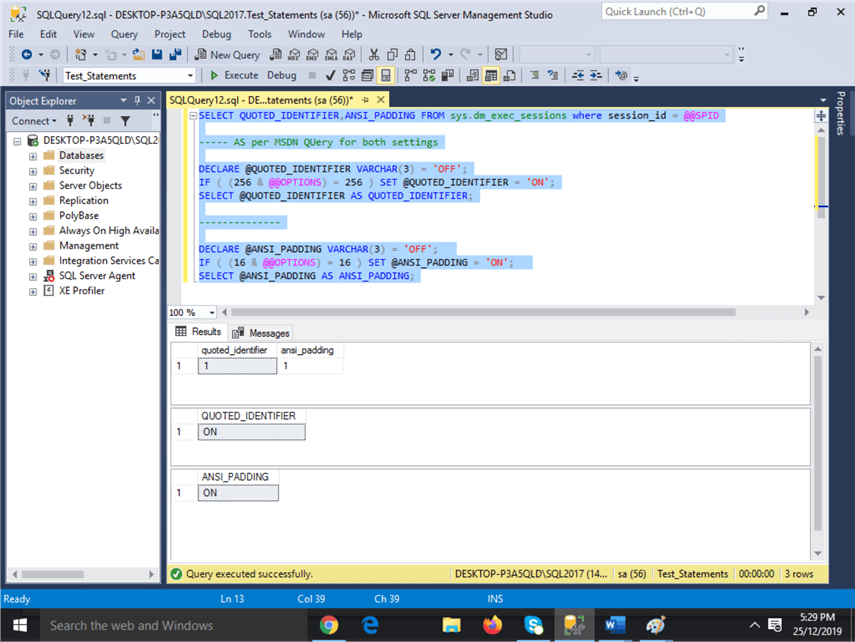Image resolution: width=855 pixels, height=642 pixels.
Task: Cut selection with the scissors icon
Action: (x=374, y=55)
